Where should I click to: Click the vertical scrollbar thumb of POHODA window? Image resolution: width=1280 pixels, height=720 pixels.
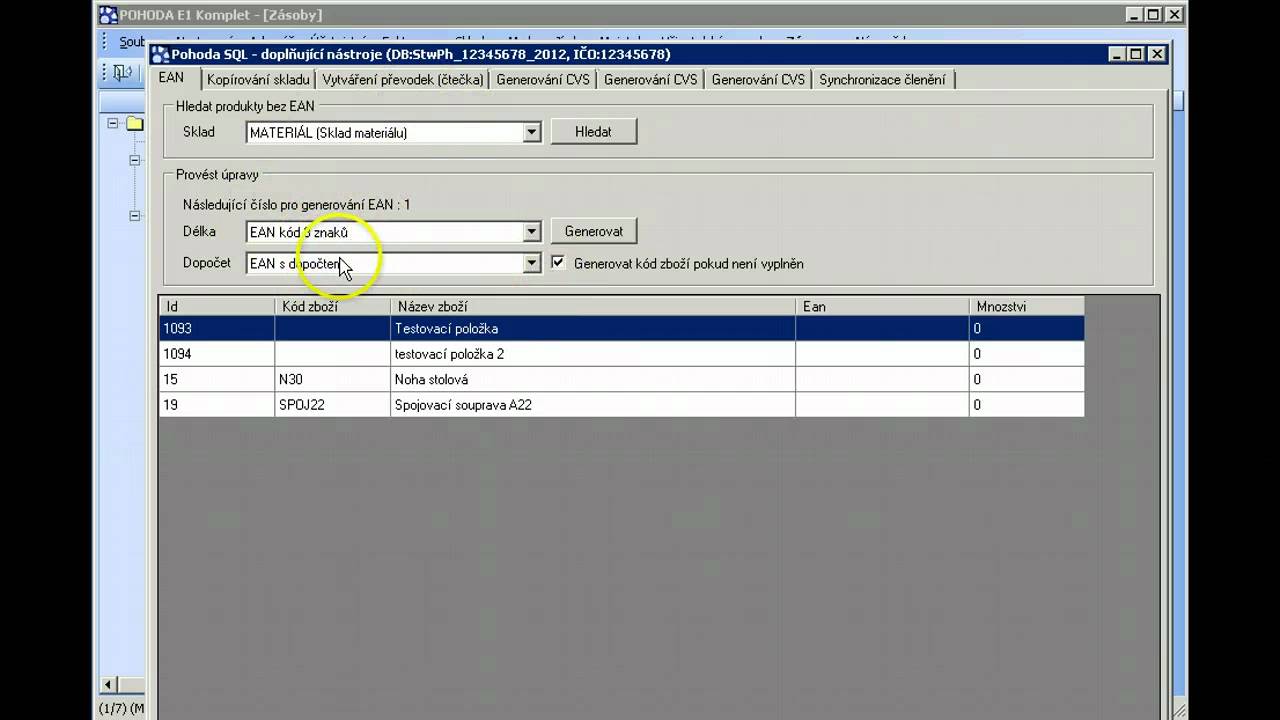(1179, 100)
